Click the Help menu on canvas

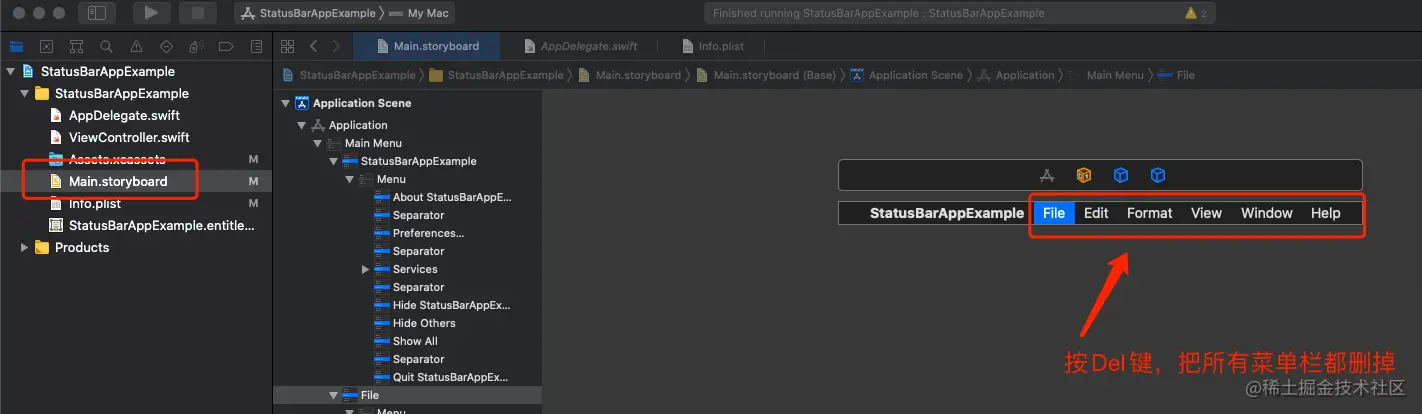coord(1326,213)
